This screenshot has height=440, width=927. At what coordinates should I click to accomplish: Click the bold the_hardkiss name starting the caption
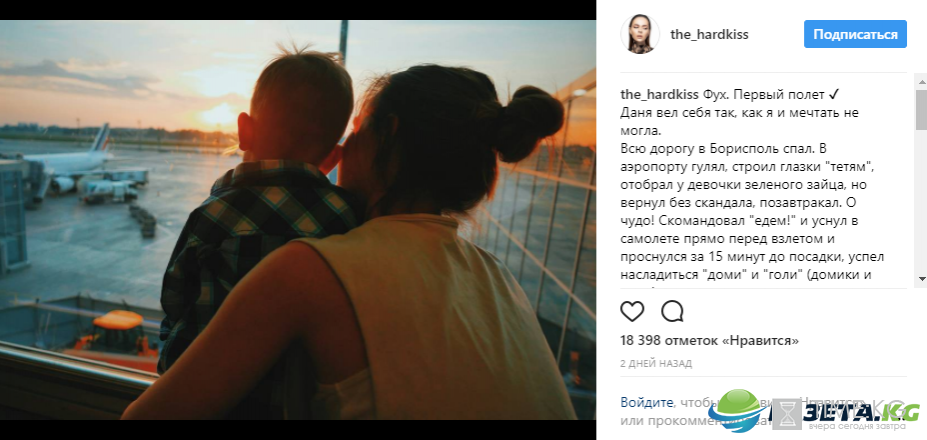[659, 95]
